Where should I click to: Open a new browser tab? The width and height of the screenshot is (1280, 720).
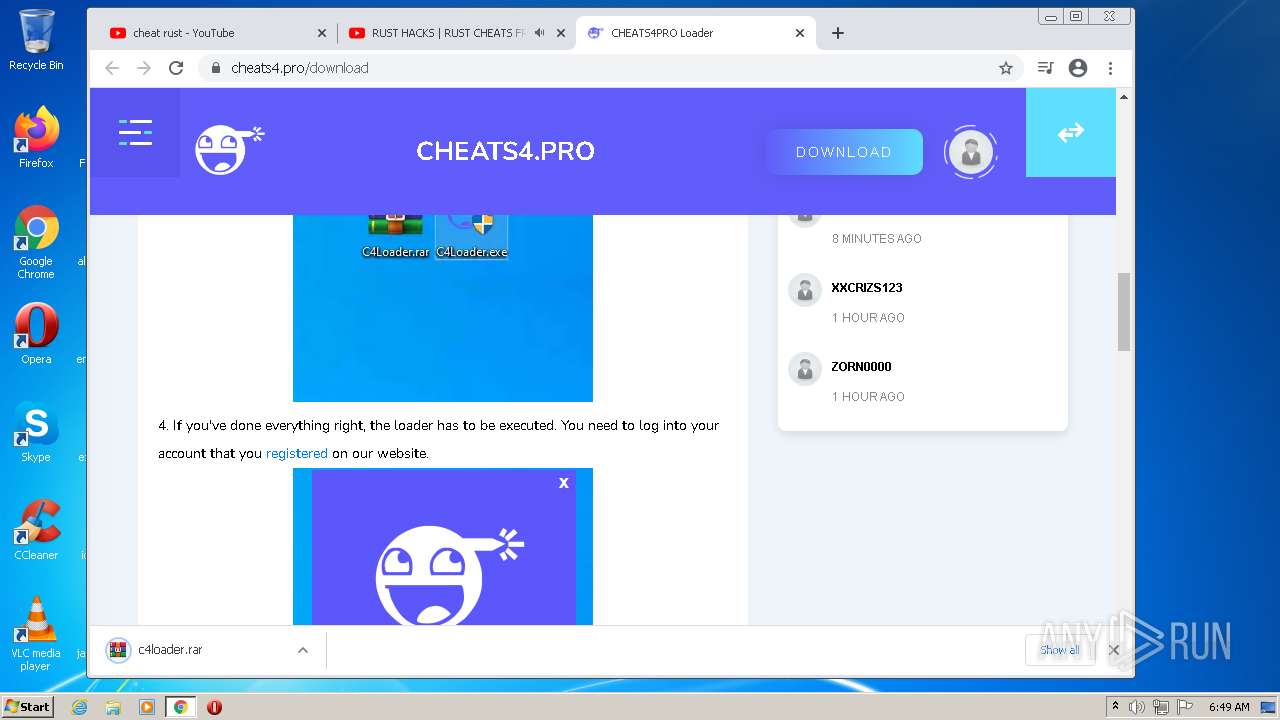pyautogui.click(x=838, y=33)
